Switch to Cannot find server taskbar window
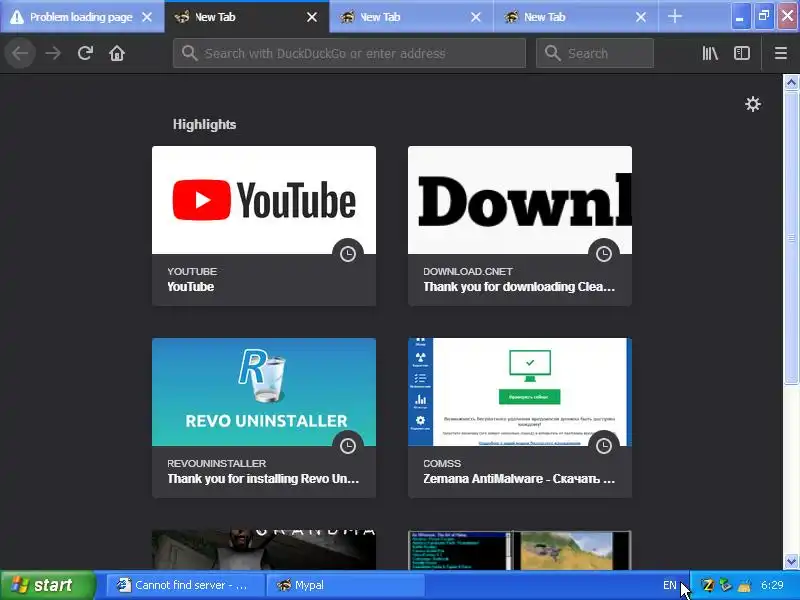This screenshot has height=600, width=800. 185,585
